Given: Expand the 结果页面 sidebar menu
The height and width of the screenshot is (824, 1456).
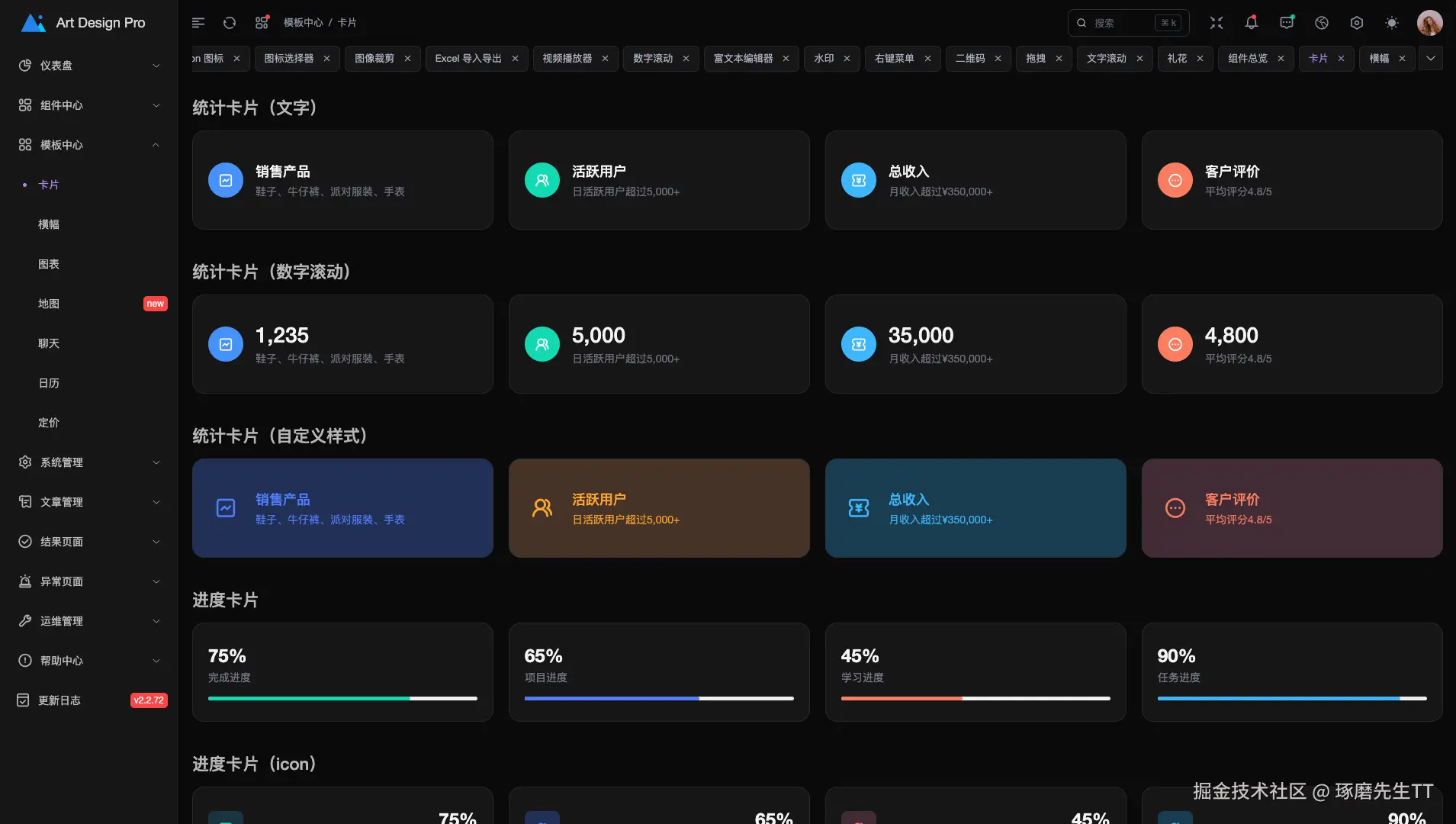Looking at the screenshot, I should pyautogui.click(x=89, y=542).
